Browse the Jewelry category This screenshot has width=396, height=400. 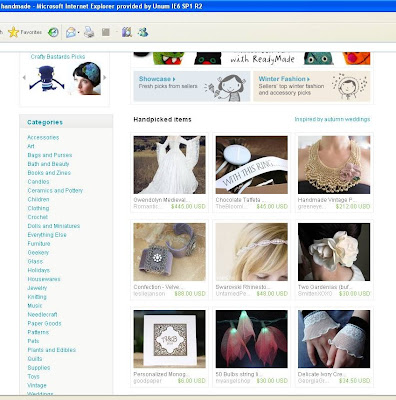37,288
